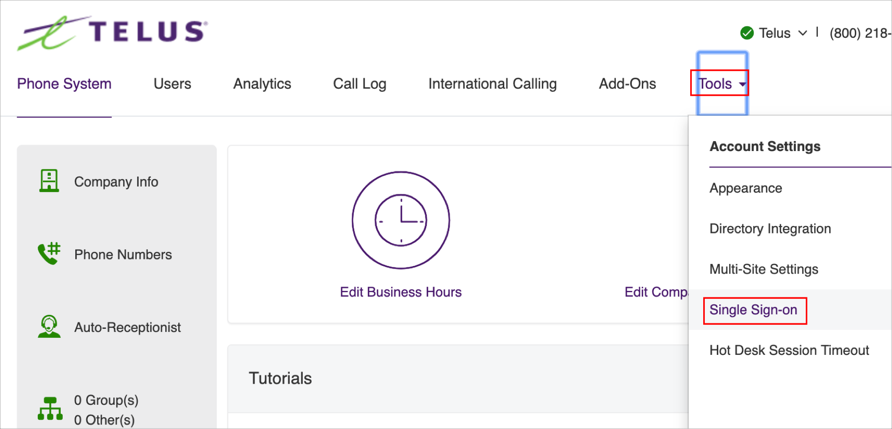The height and width of the screenshot is (429, 892).
Task: Choose Hot Desk Session Timeout
Action: 789,351
